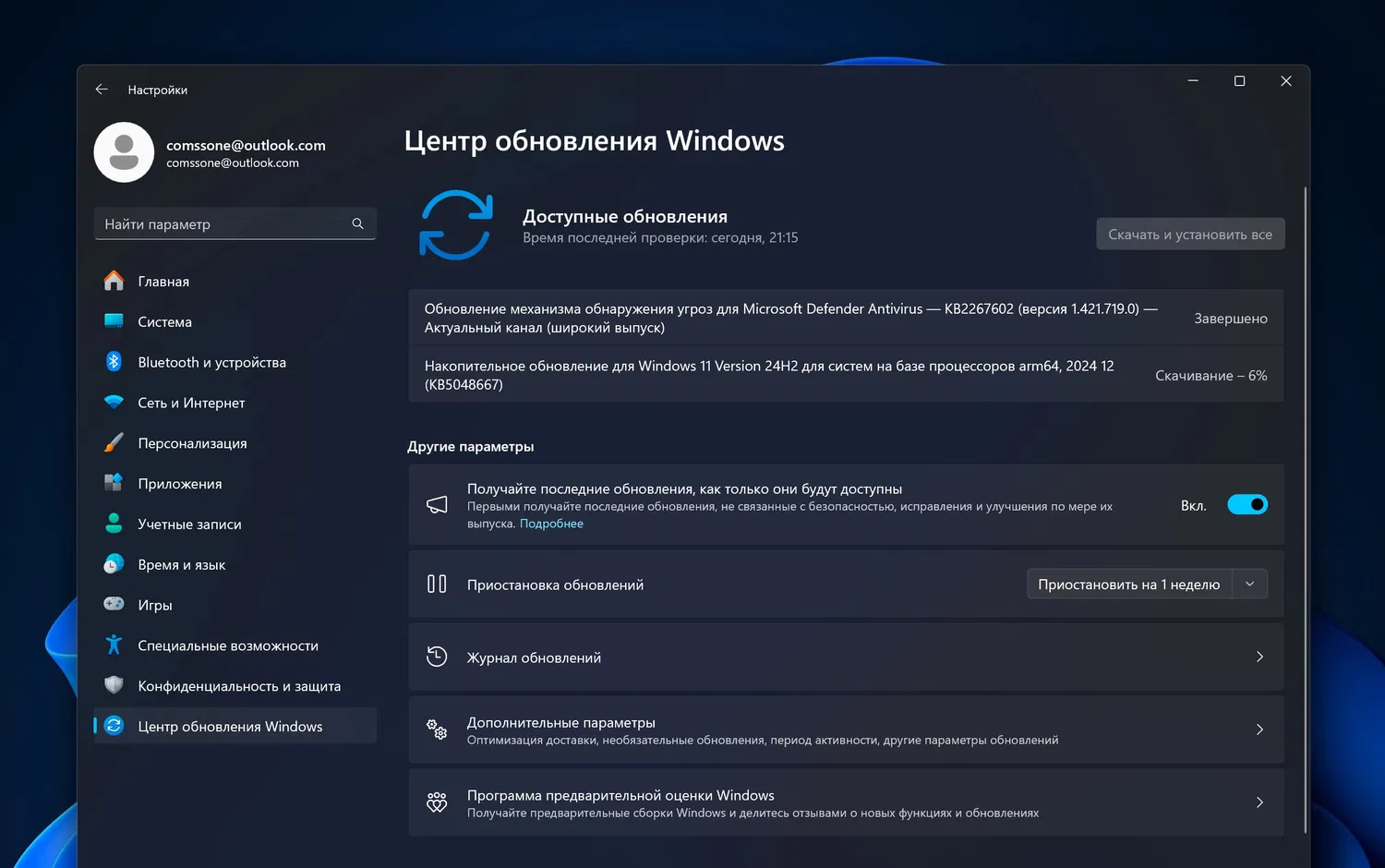Click the Специальные возможности accessibility icon
Image resolution: width=1385 pixels, height=868 pixels.
[x=114, y=645]
